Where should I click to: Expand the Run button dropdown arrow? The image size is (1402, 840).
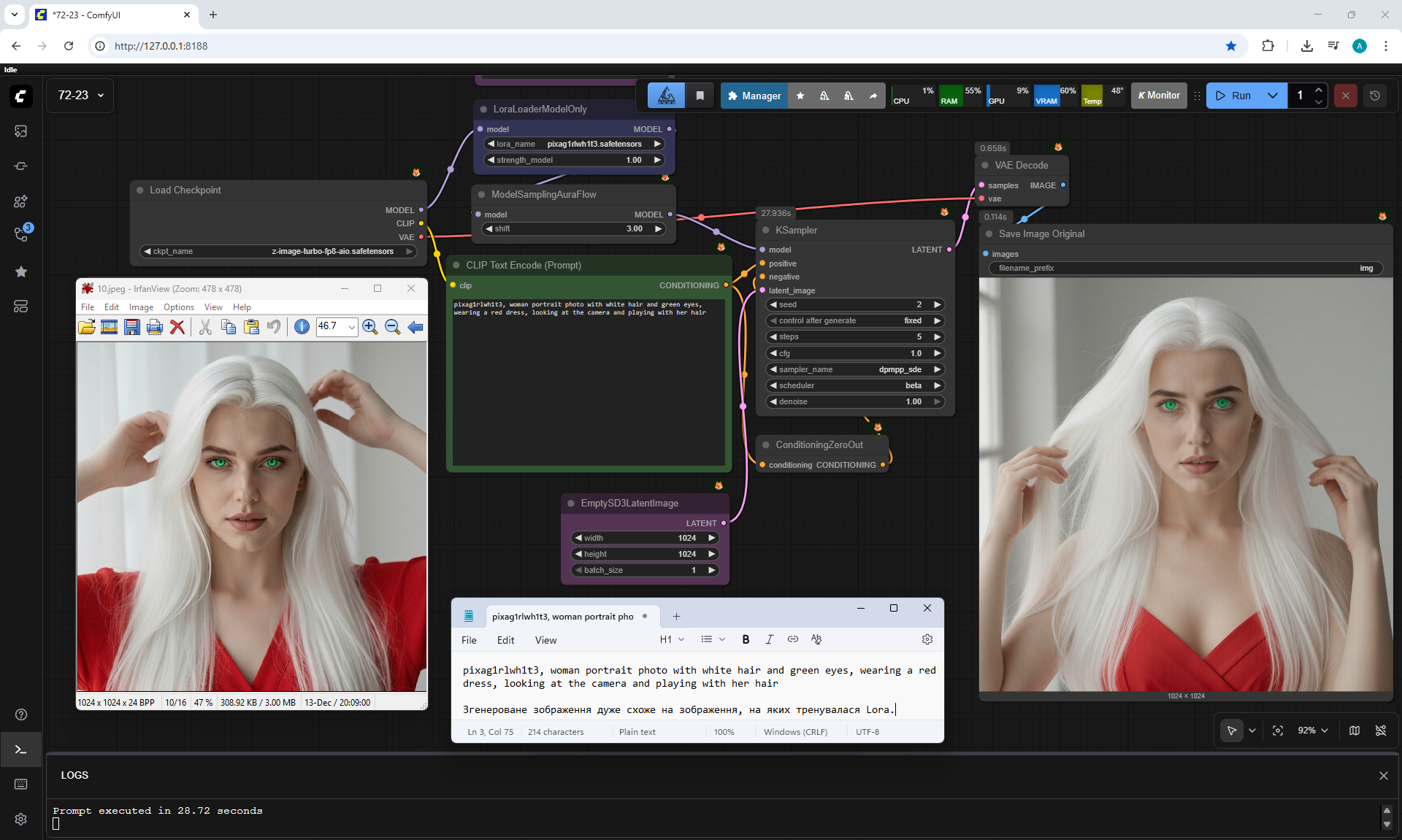point(1273,96)
